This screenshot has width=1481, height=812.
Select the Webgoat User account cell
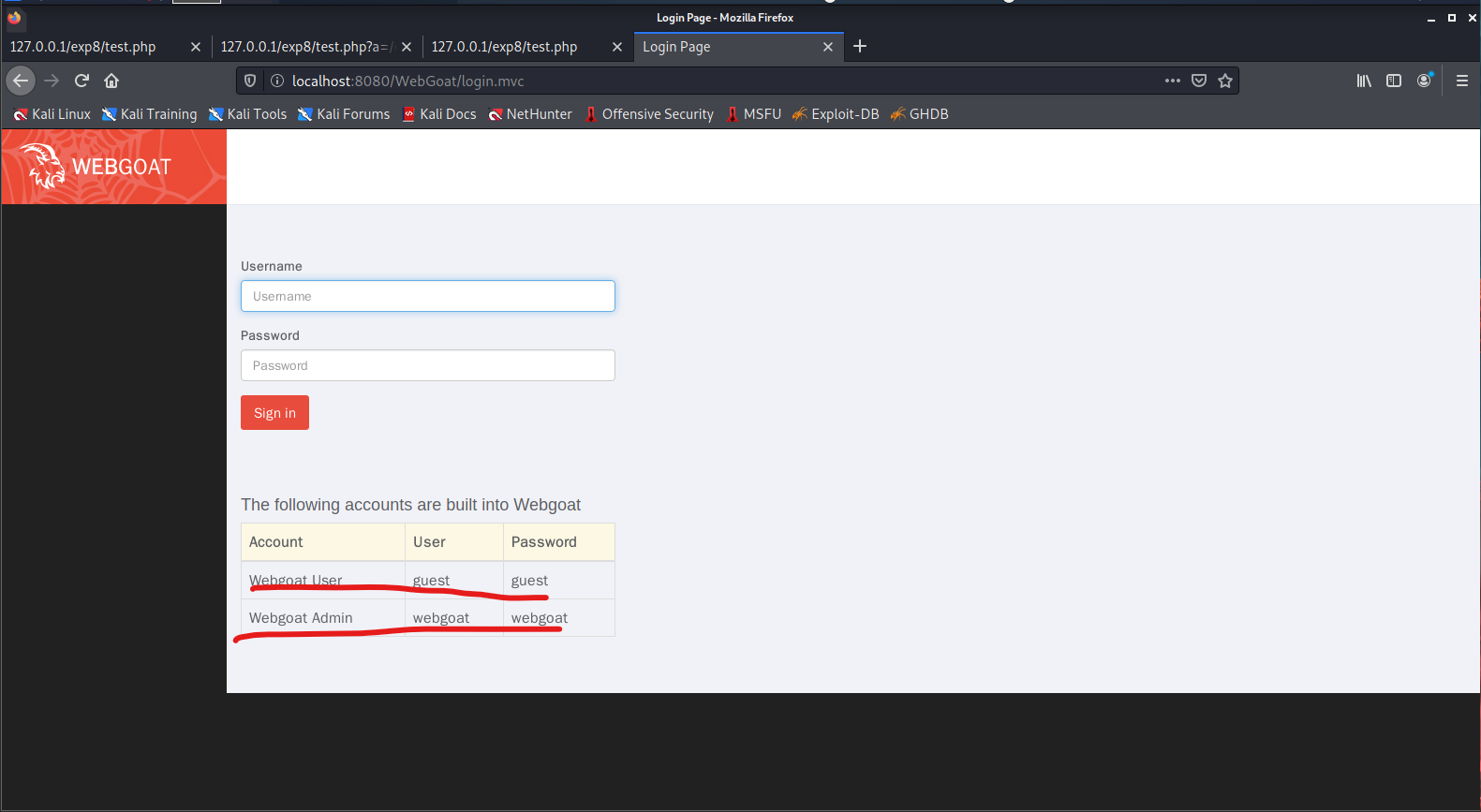[323, 581]
